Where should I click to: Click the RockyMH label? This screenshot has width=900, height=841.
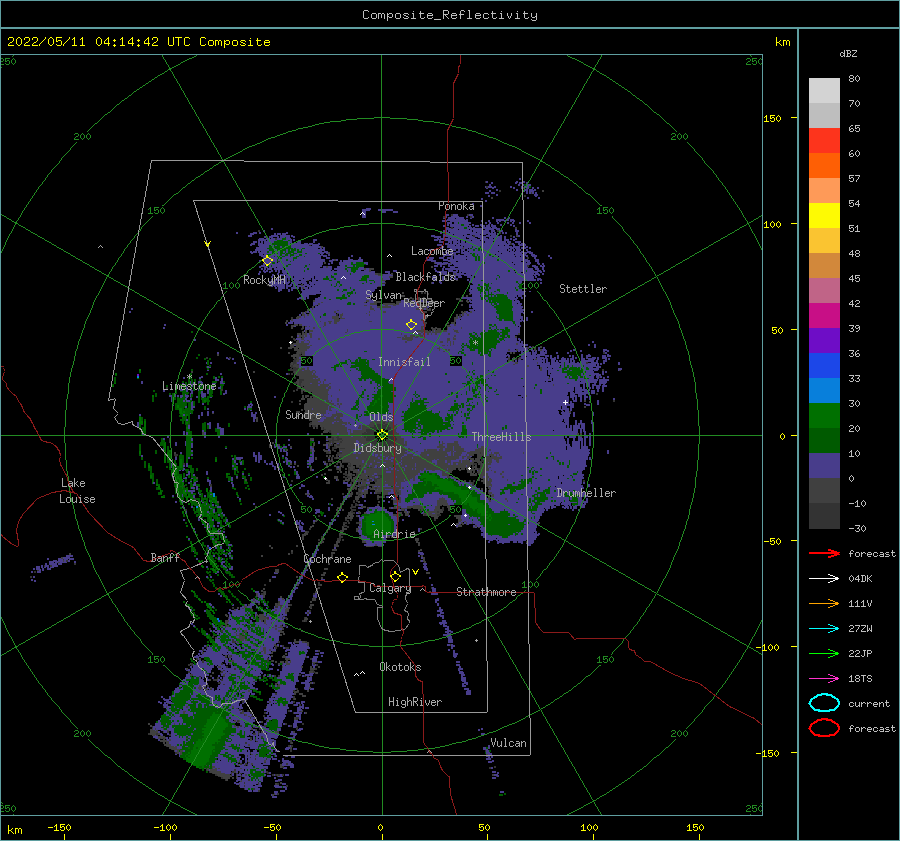(264, 280)
